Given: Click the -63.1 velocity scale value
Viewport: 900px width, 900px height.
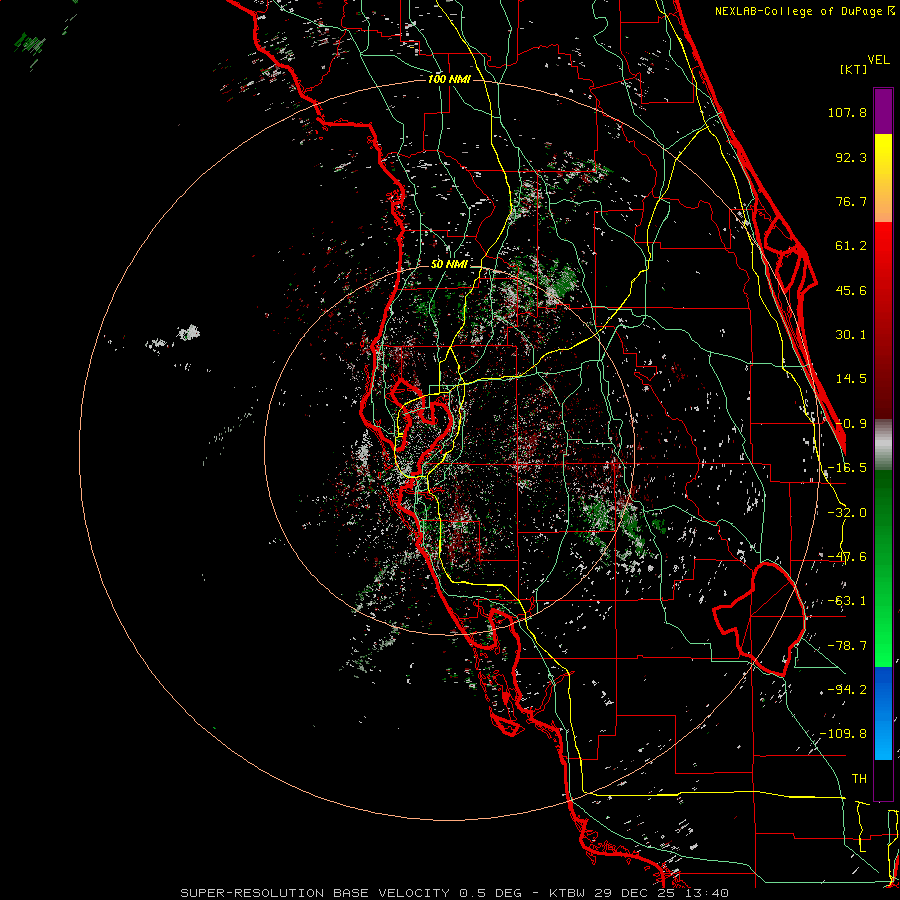Looking at the screenshot, I should (x=847, y=601).
